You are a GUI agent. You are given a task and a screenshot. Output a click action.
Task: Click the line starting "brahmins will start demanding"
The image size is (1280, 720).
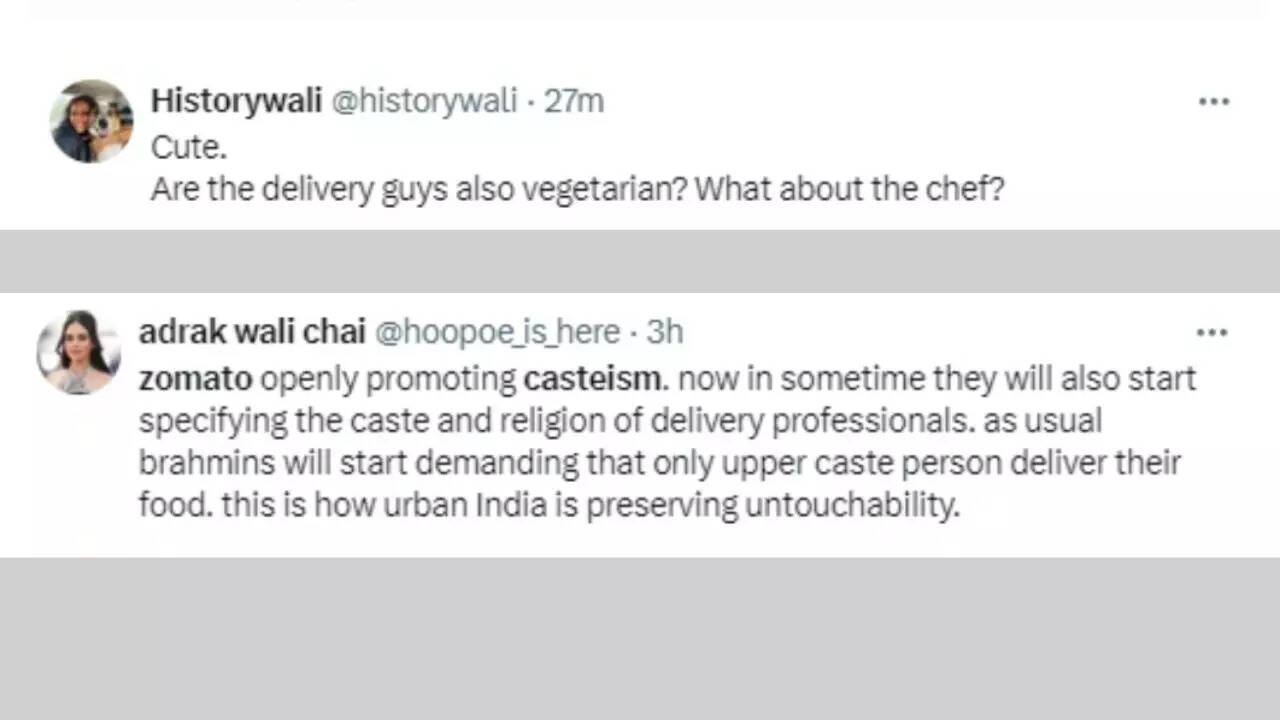(x=660, y=463)
